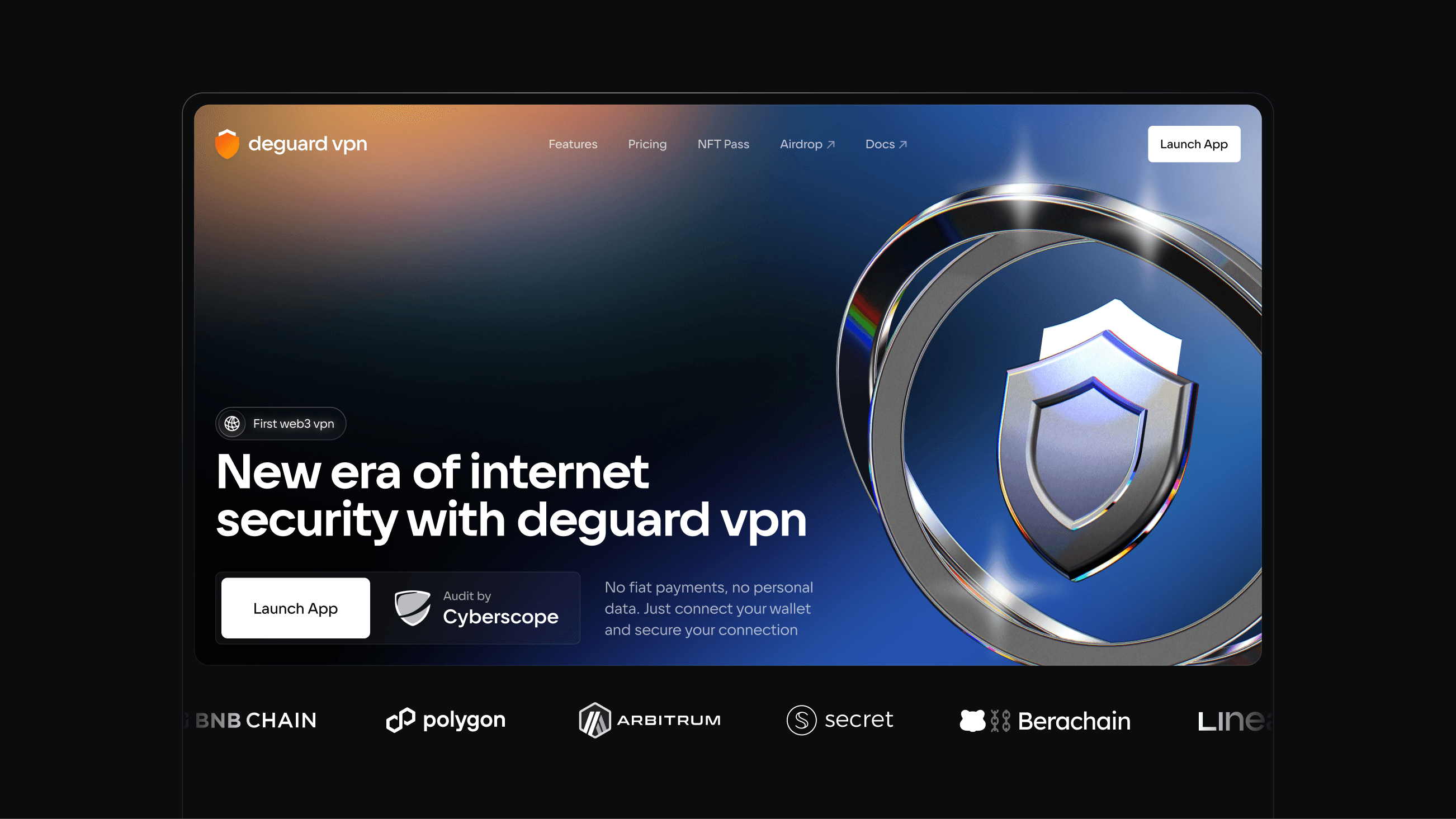Open the Audit by Cyberscope link
The height and width of the screenshot is (819, 1456).
click(x=476, y=608)
